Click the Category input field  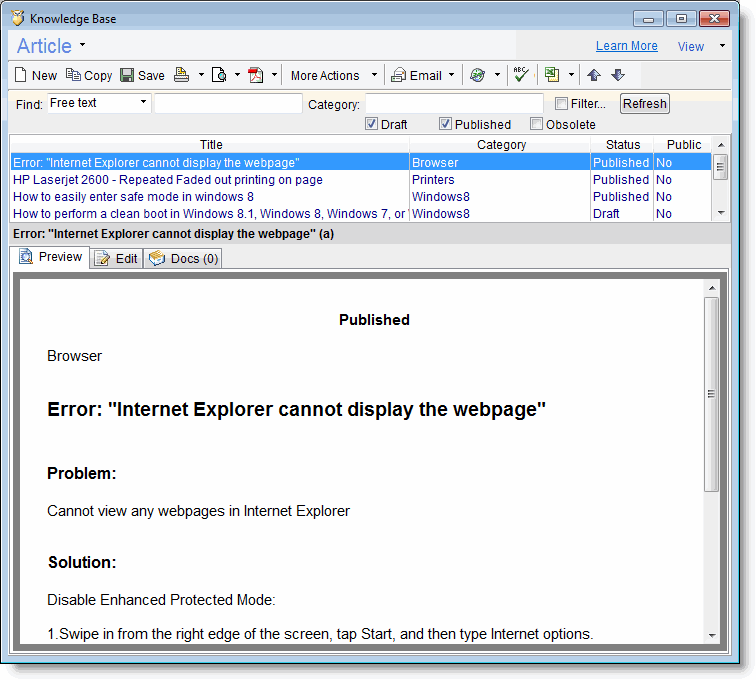(x=454, y=104)
